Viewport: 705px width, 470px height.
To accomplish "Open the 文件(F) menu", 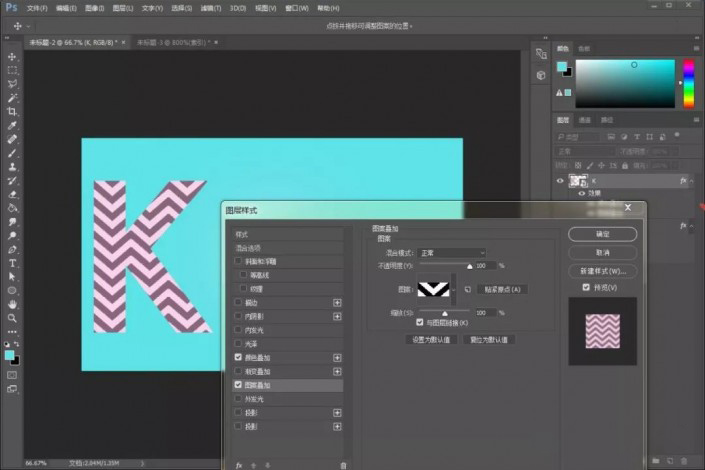I will point(37,9).
